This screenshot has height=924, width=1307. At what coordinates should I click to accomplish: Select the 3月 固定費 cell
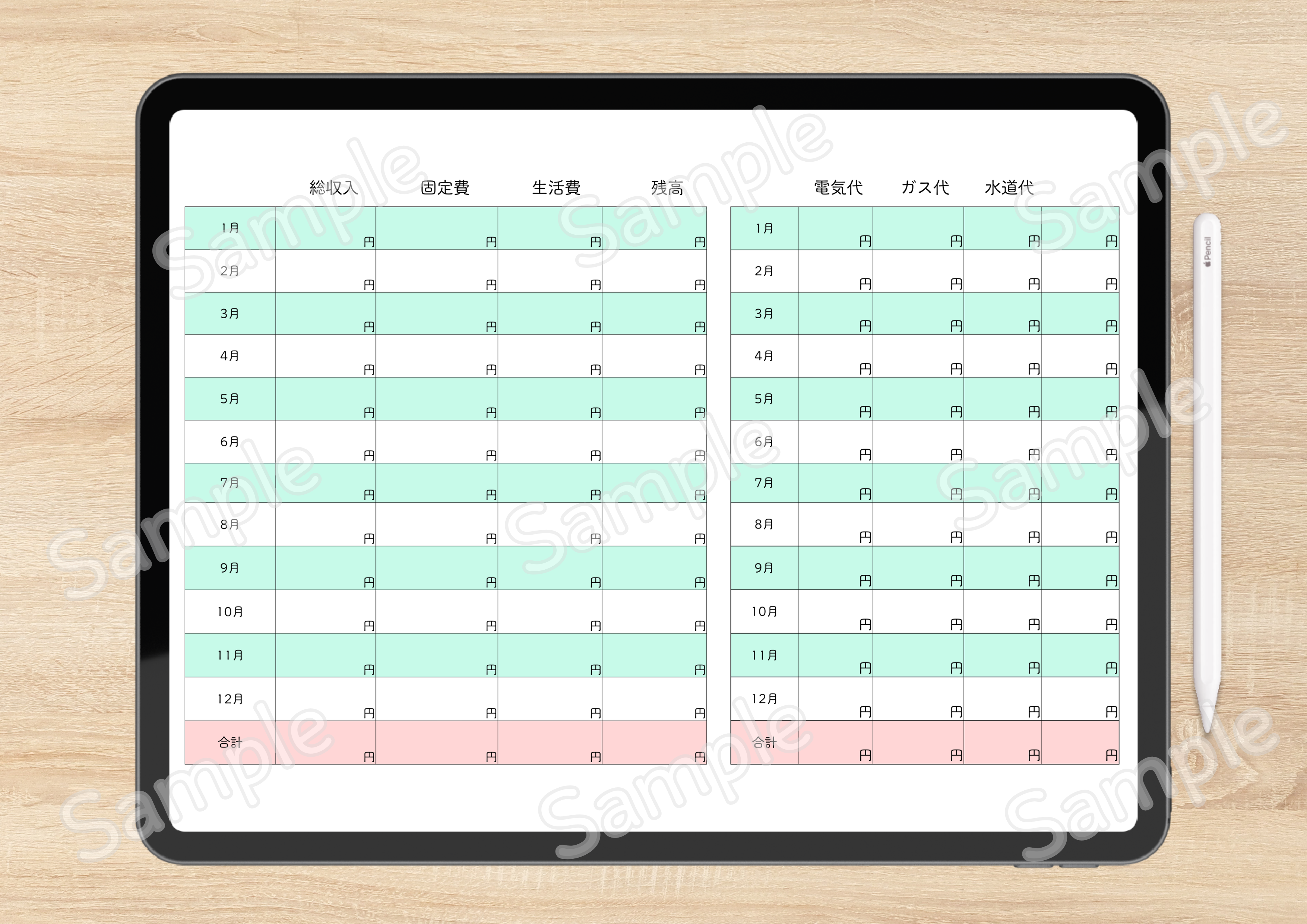tap(436, 314)
